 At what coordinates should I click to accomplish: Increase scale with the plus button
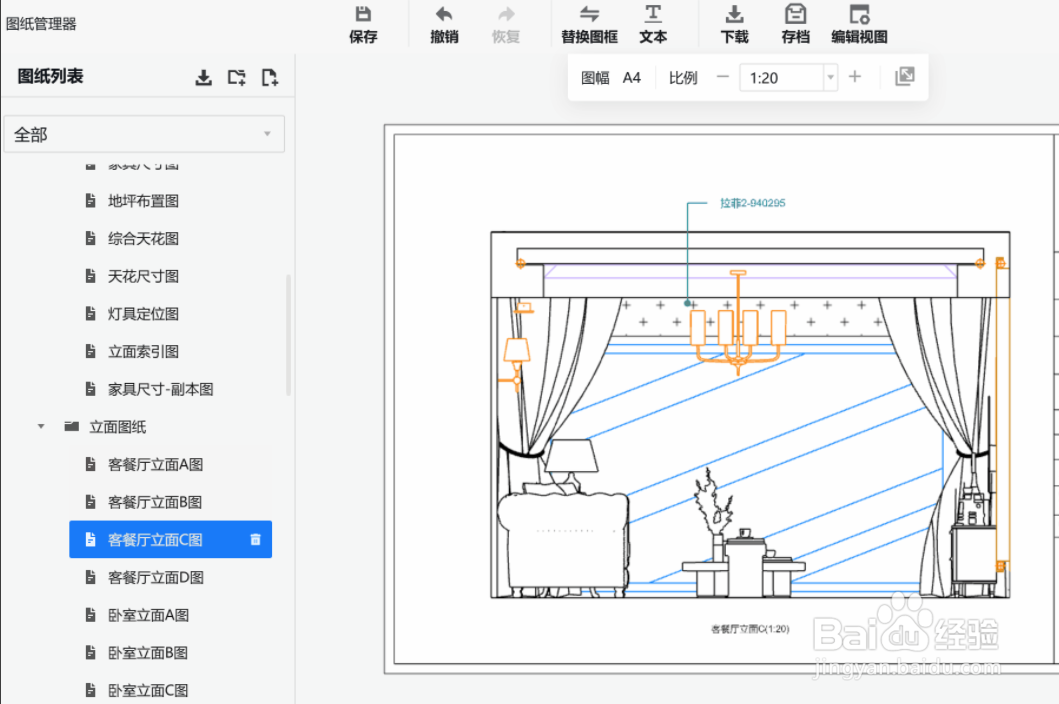tap(855, 77)
